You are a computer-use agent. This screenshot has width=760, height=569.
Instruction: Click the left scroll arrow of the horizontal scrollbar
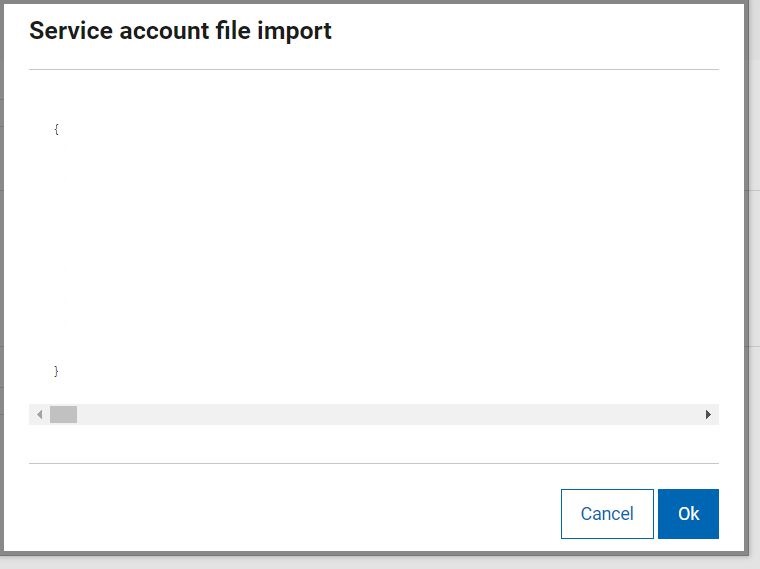pos(39,414)
